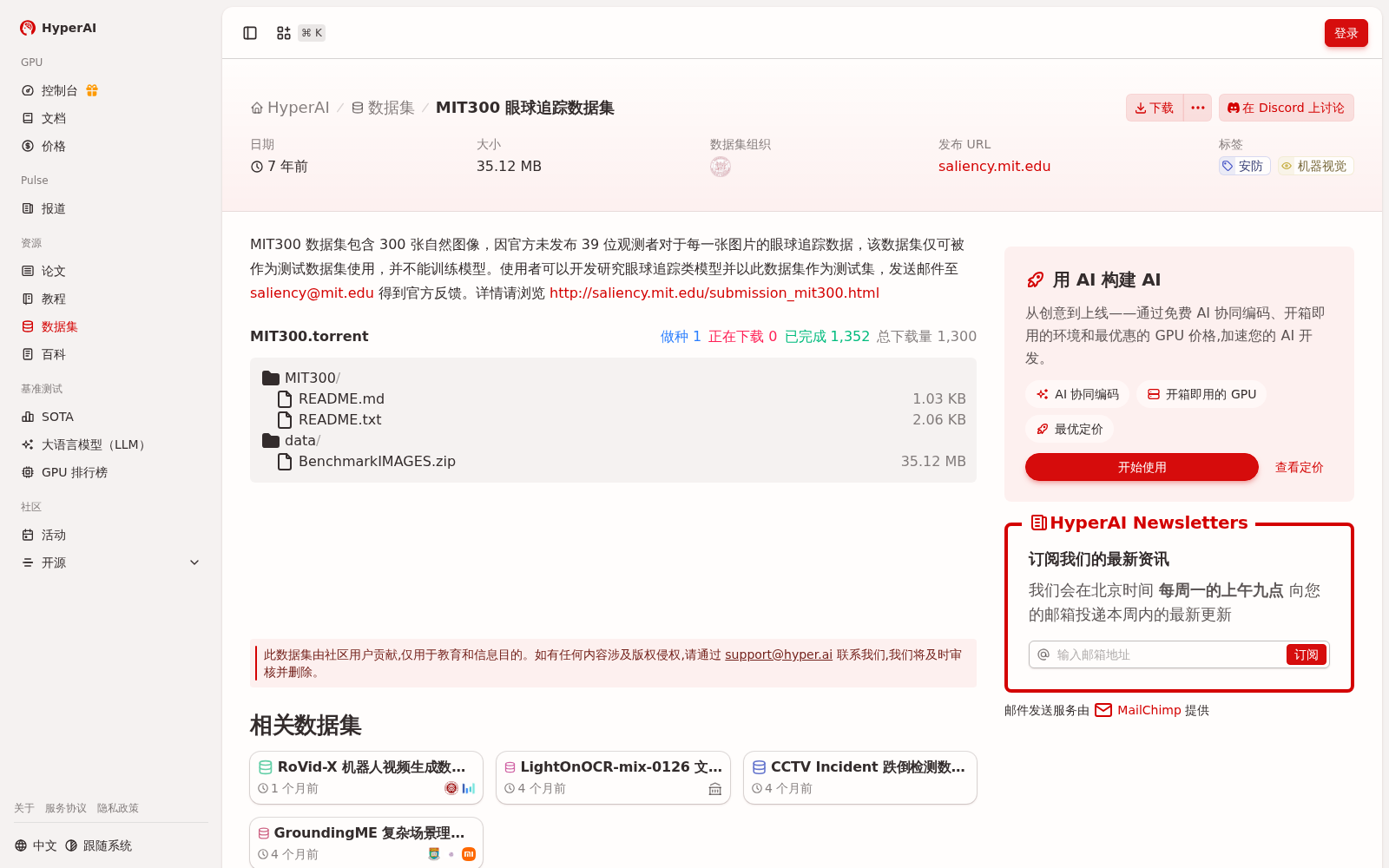
Task: Open the 中文 language selector
Action: 36,845
